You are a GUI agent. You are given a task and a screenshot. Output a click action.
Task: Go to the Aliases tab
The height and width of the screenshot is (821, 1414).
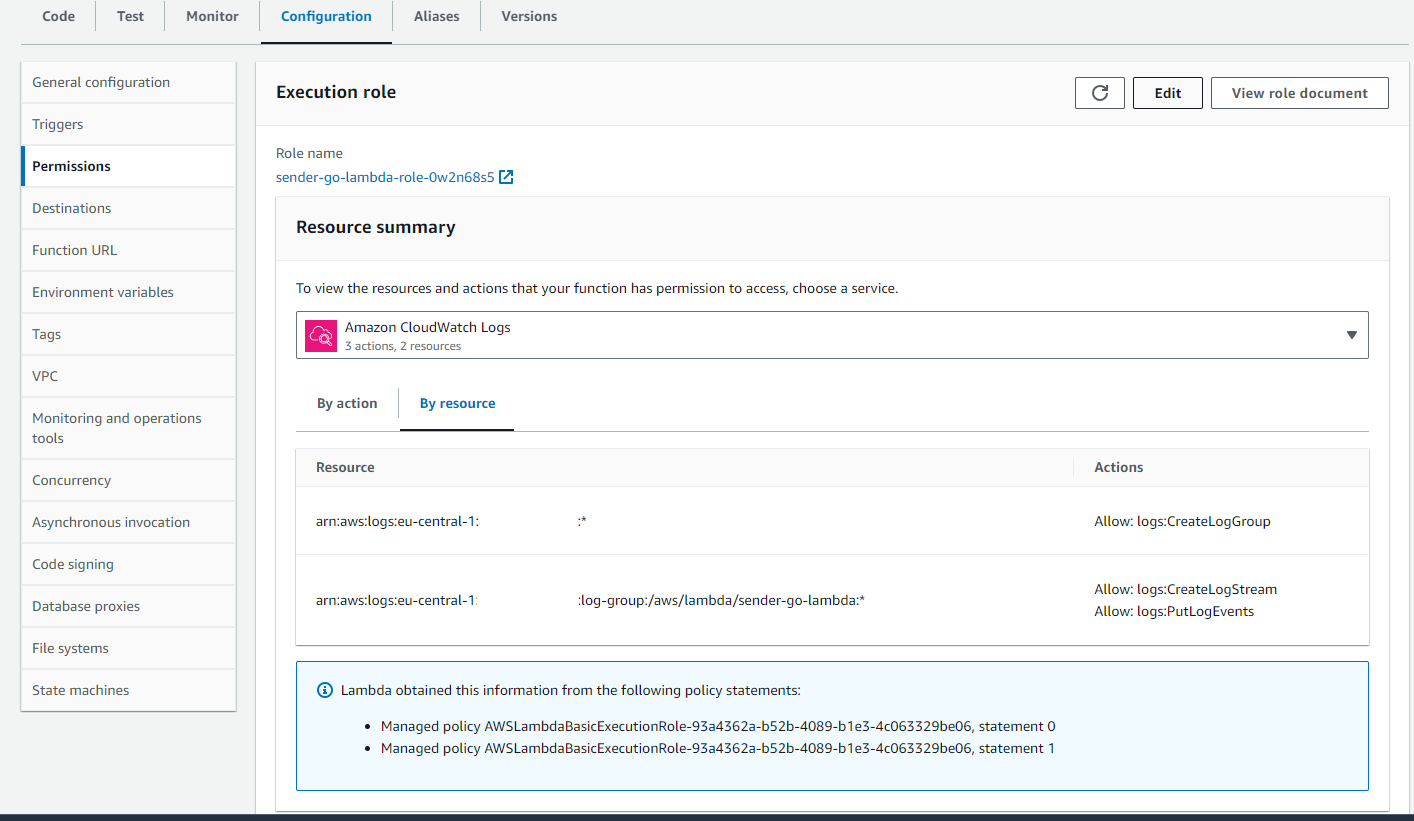tap(436, 16)
